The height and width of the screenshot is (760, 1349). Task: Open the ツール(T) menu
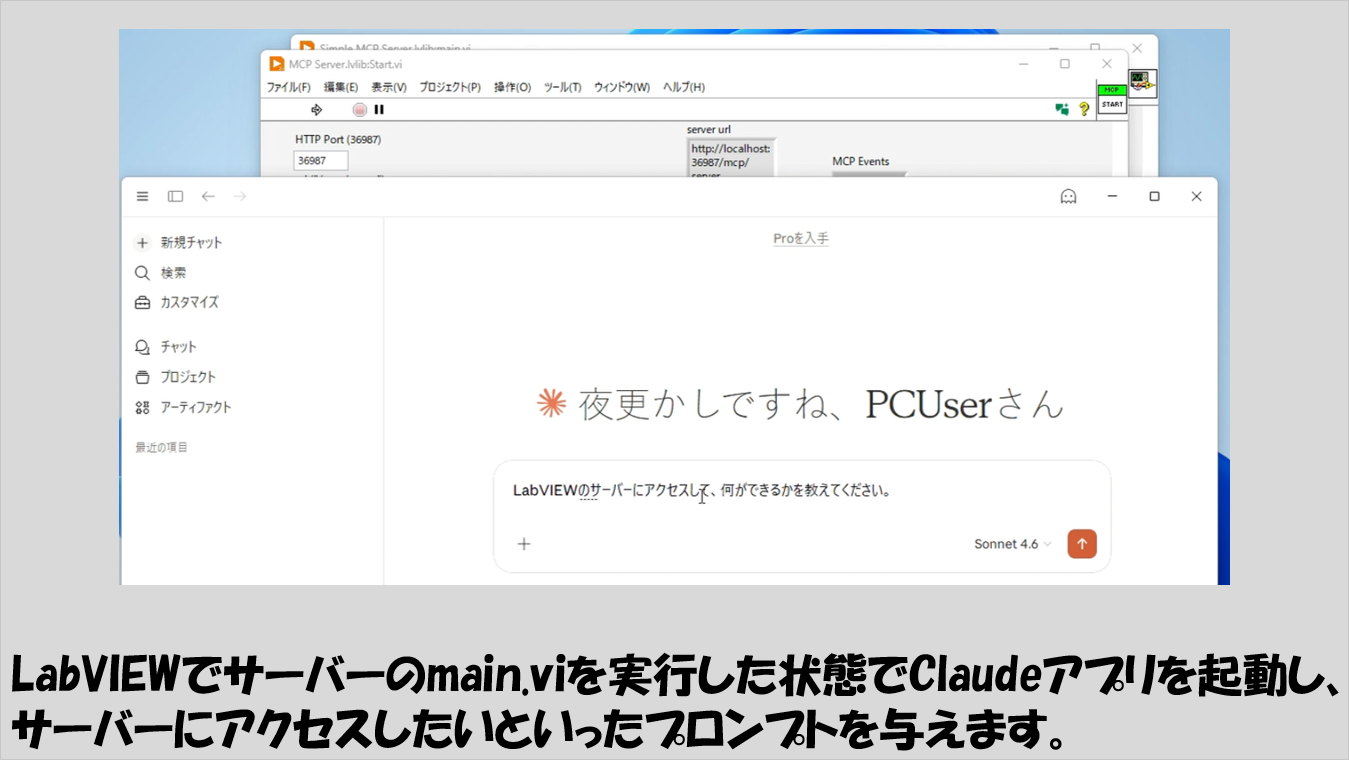click(x=562, y=87)
